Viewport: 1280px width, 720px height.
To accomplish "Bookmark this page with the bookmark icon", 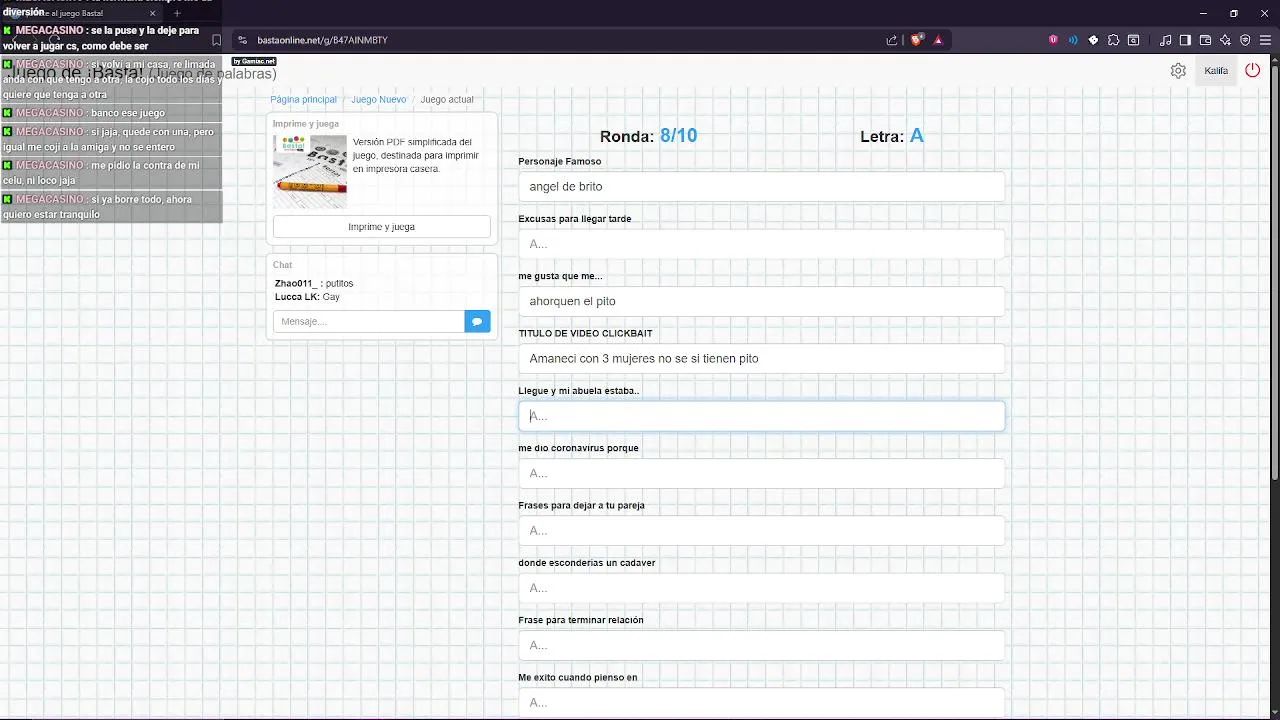I will point(216,40).
